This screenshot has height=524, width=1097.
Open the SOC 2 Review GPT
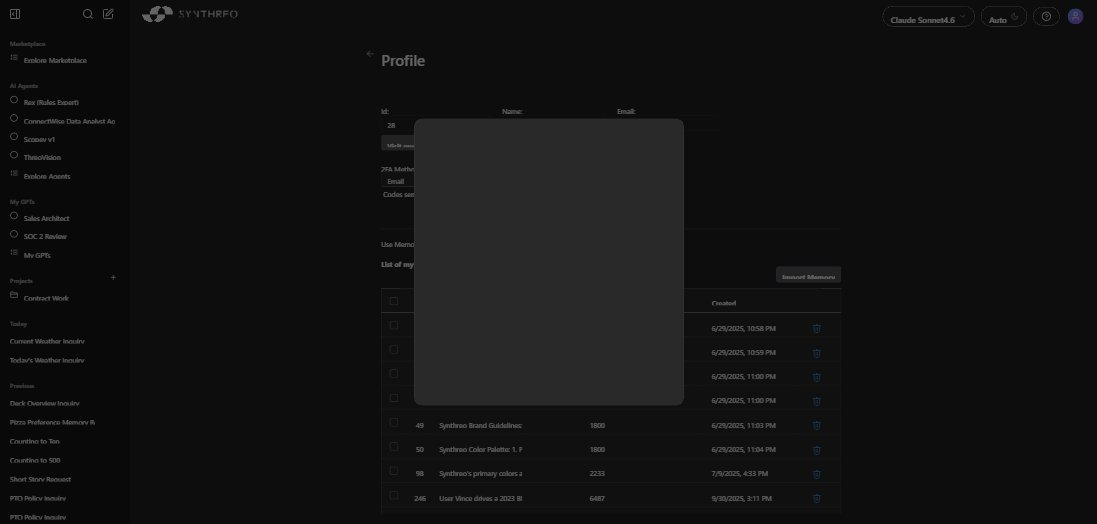[45, 236]
